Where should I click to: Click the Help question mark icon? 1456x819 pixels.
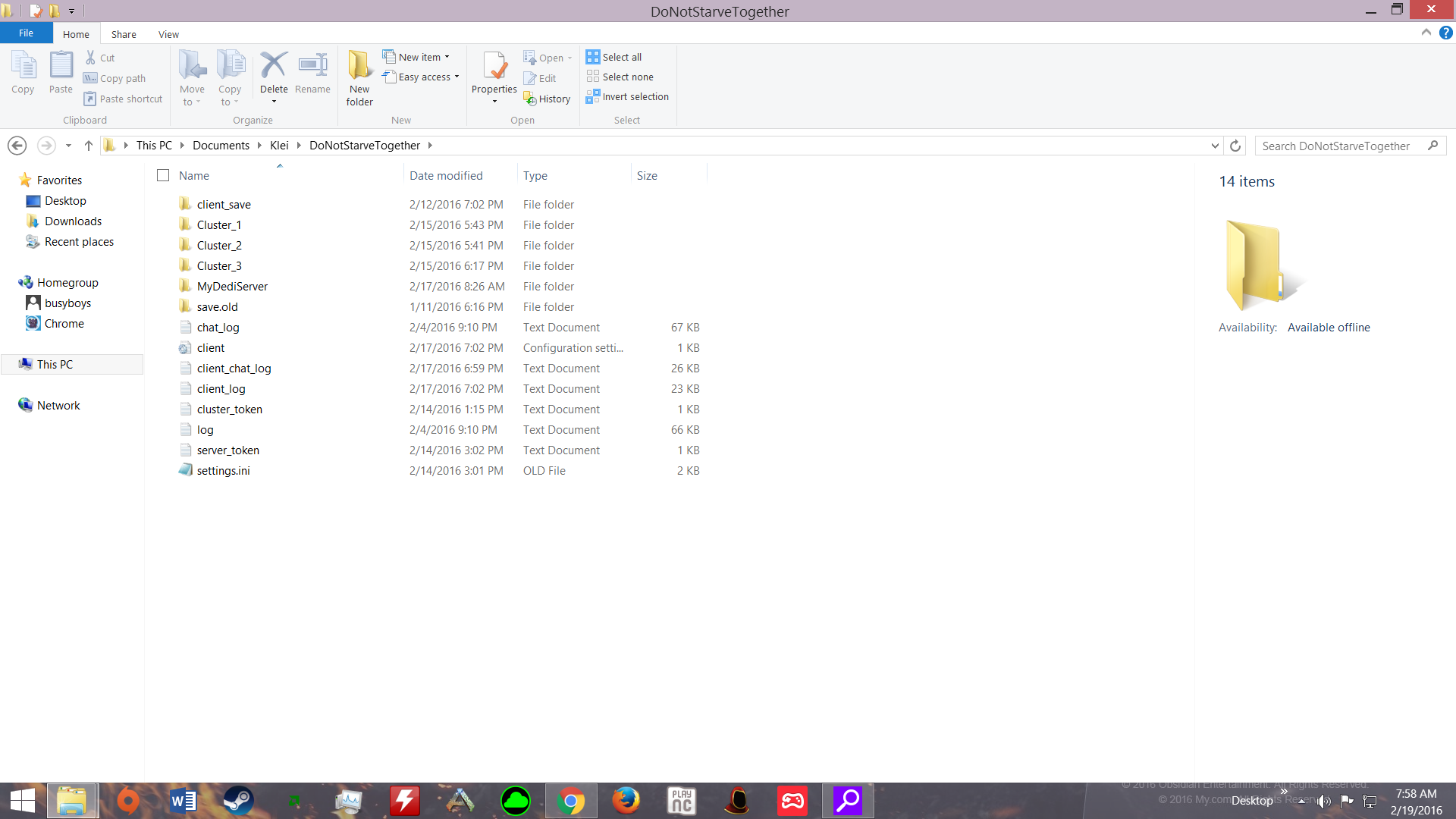click(1446, 33)
